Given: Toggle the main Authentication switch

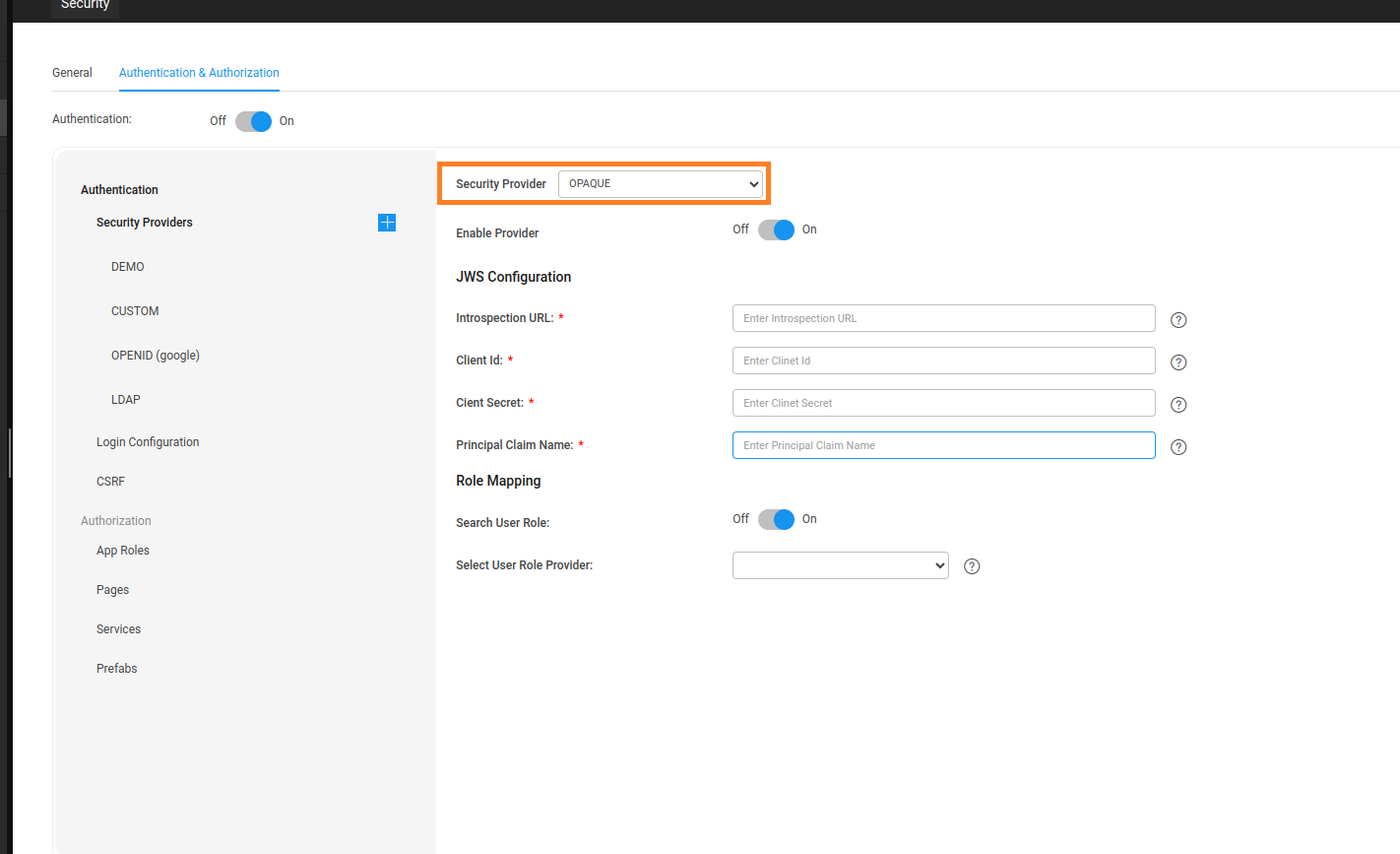Looking at the screenshot, I should point(253,121).
